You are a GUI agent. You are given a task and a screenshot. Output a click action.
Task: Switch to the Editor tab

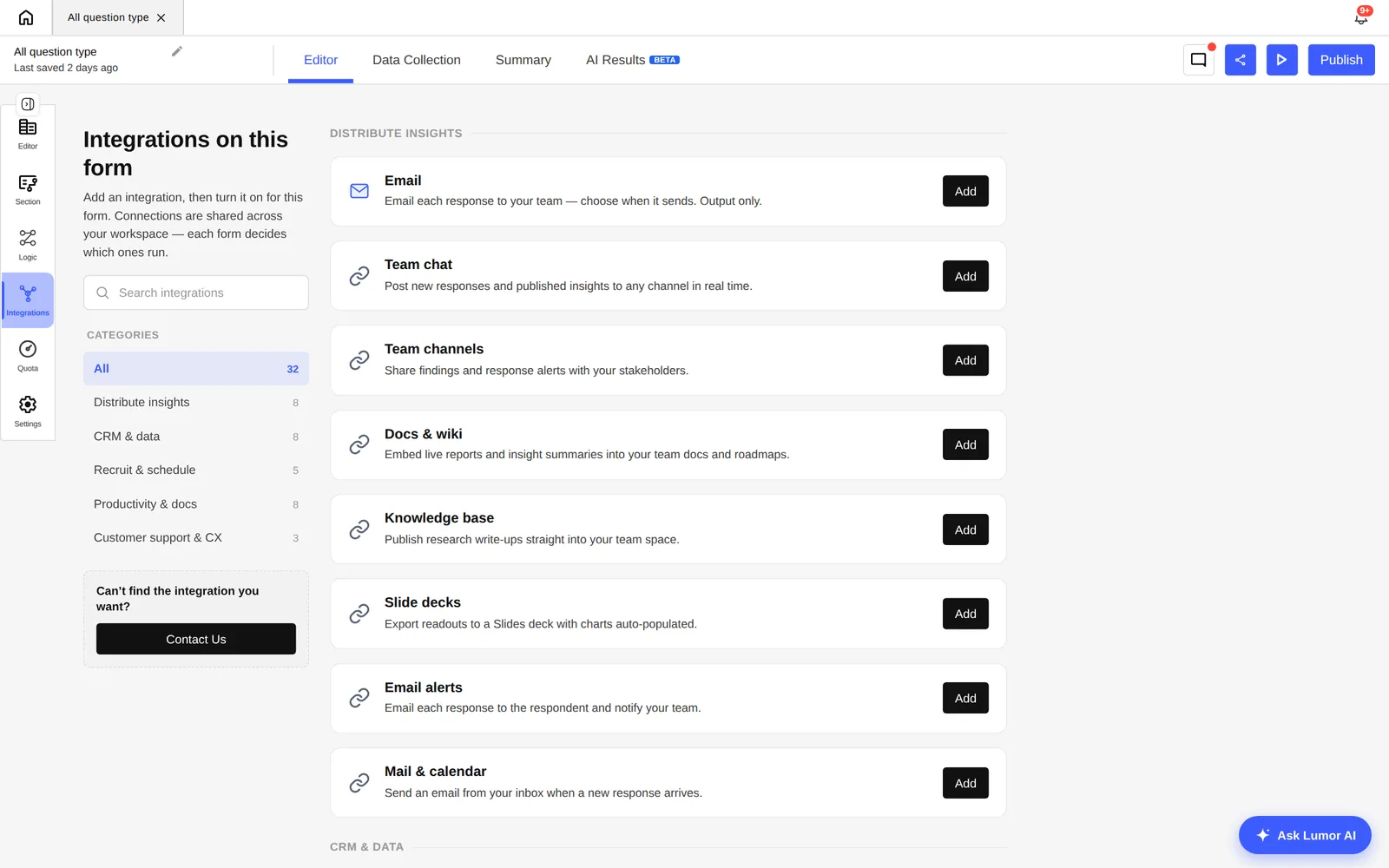pyautogui.click(x=320, y=60)
